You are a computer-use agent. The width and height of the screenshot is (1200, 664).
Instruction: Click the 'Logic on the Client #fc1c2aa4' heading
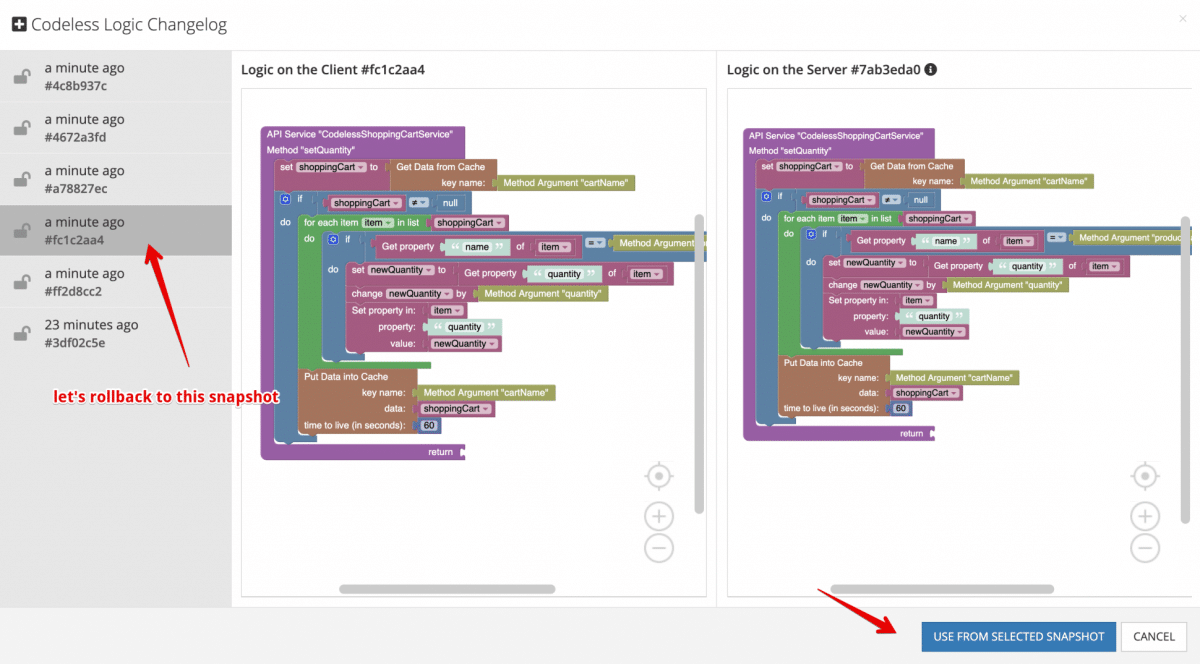(333, 70)
